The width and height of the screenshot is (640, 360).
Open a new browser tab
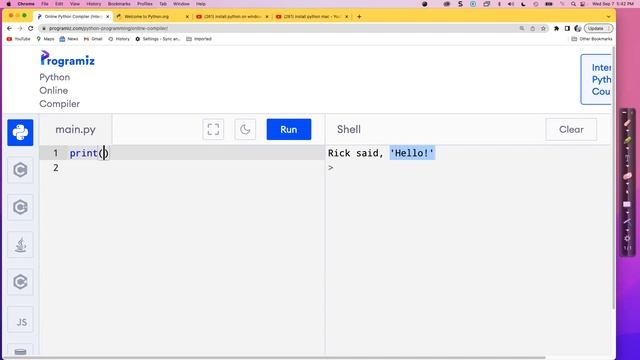click(359, 17)
